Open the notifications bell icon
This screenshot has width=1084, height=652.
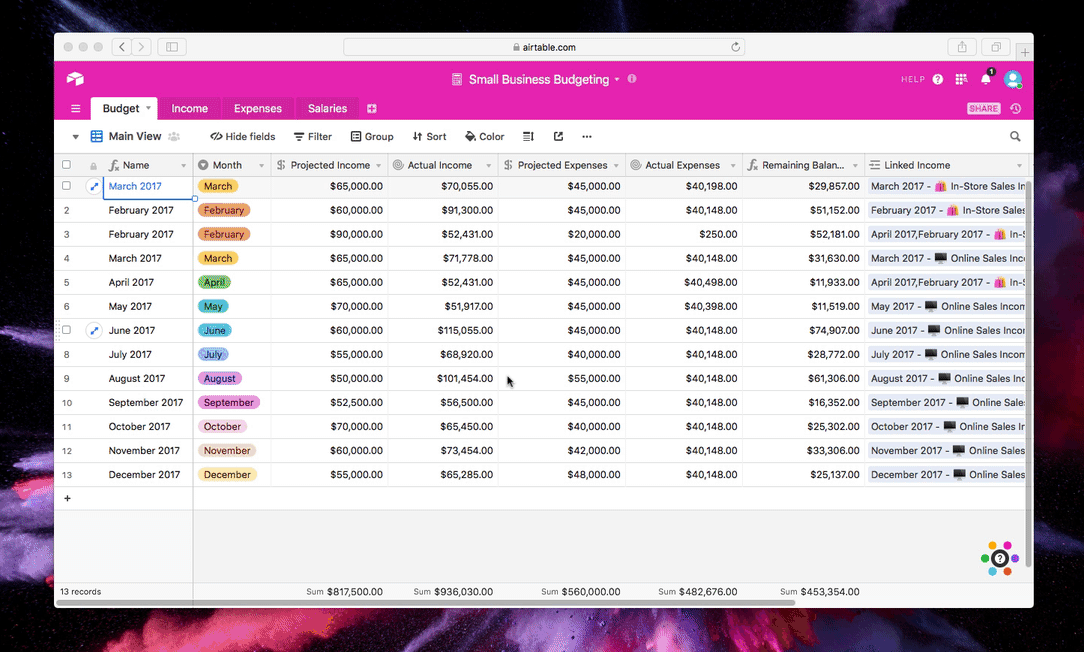(985, 79)
